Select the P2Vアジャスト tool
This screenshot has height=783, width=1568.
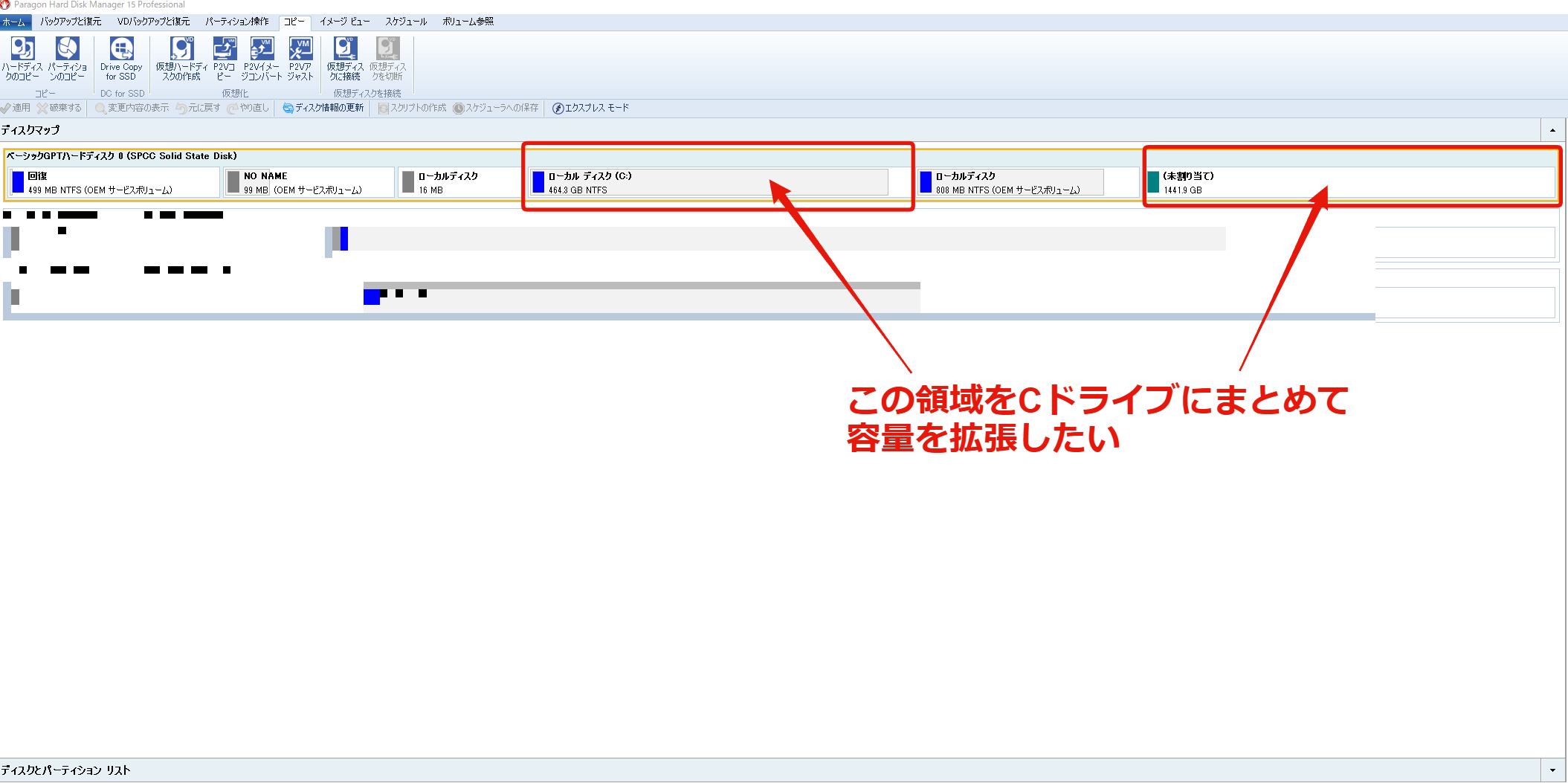point(300,59)
